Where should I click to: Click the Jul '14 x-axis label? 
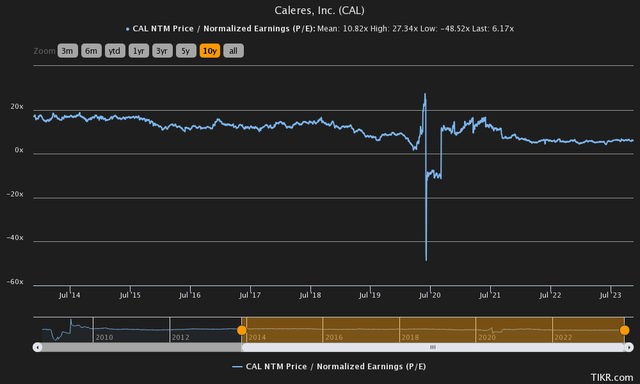69,295
